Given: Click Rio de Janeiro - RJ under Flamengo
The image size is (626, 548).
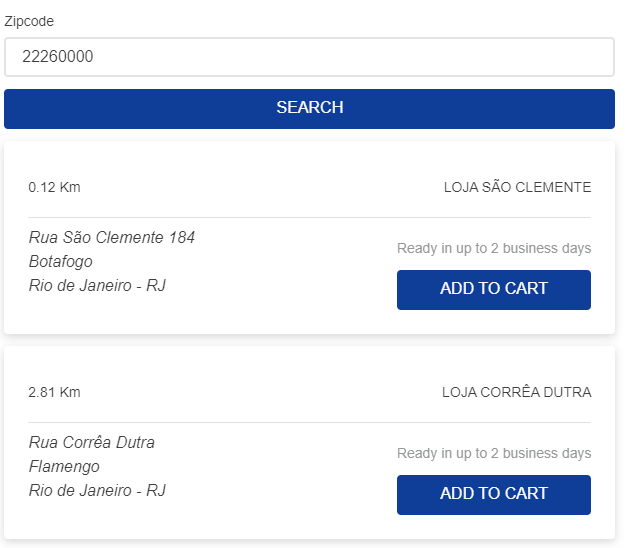Looking at the screenshot, I should [x=97, y=490].
